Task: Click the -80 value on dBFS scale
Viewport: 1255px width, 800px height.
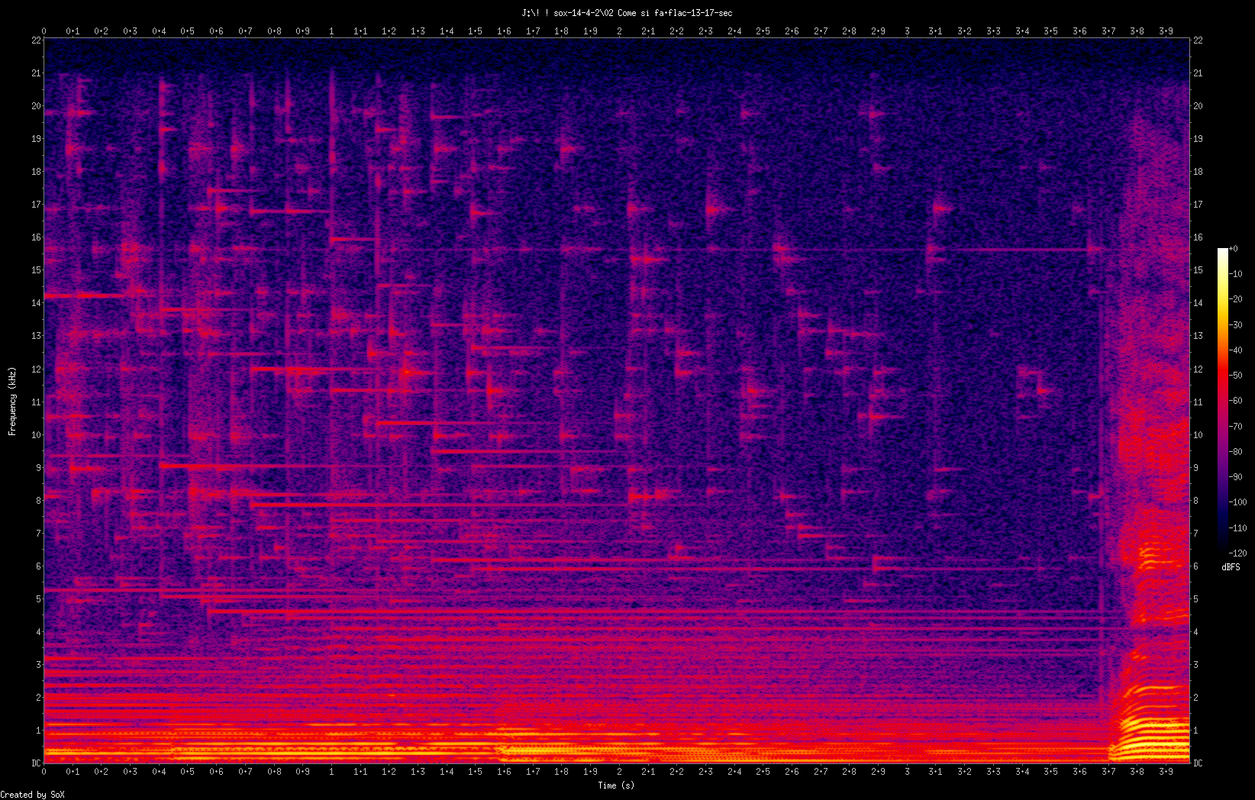Action: click(x=1237, y=451)
